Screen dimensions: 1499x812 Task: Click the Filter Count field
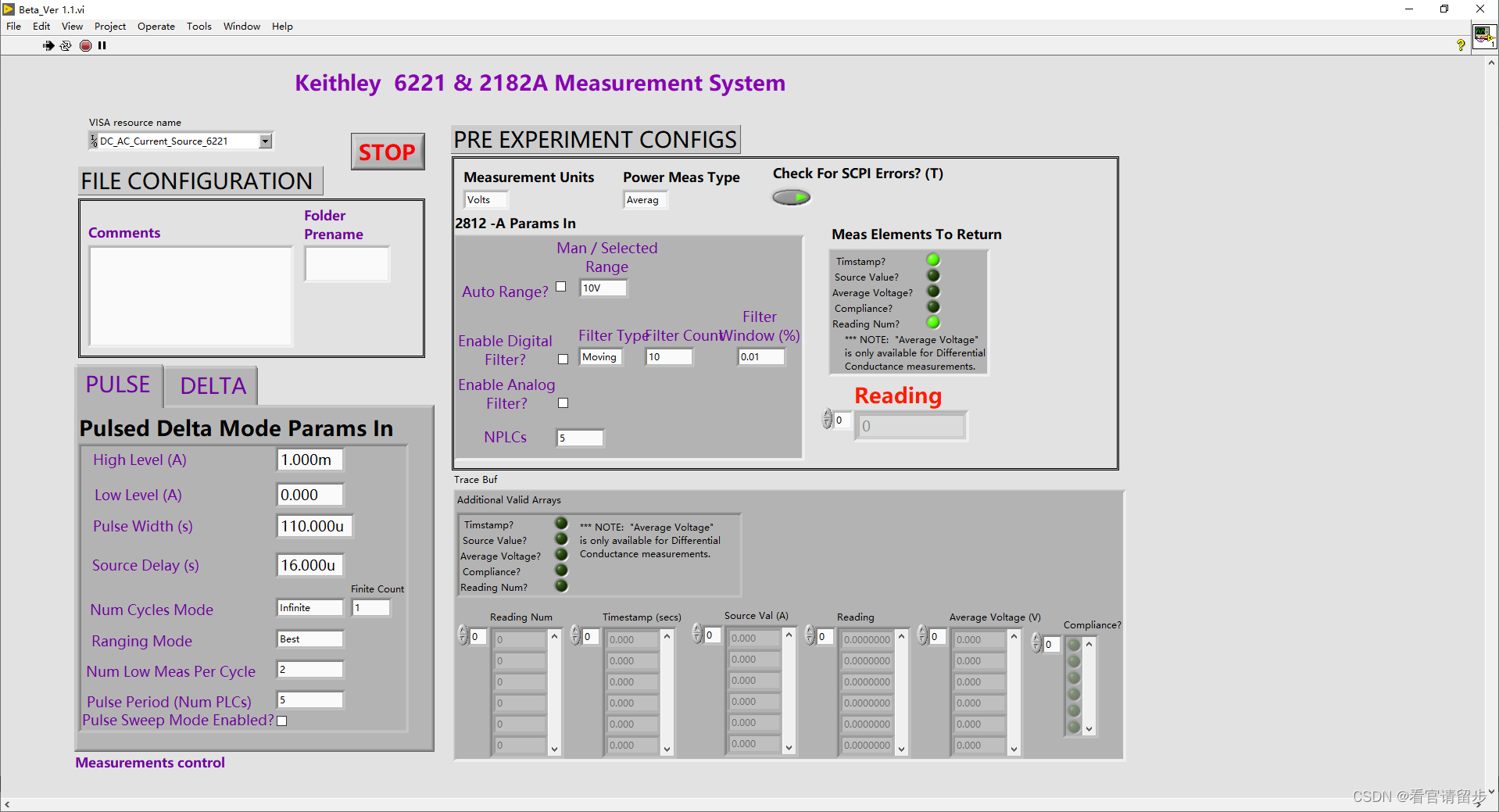(669, 356)
